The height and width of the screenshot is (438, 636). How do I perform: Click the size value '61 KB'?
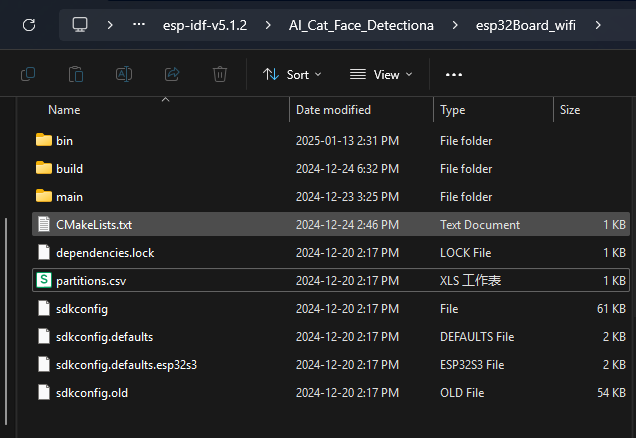click(611, 309)
